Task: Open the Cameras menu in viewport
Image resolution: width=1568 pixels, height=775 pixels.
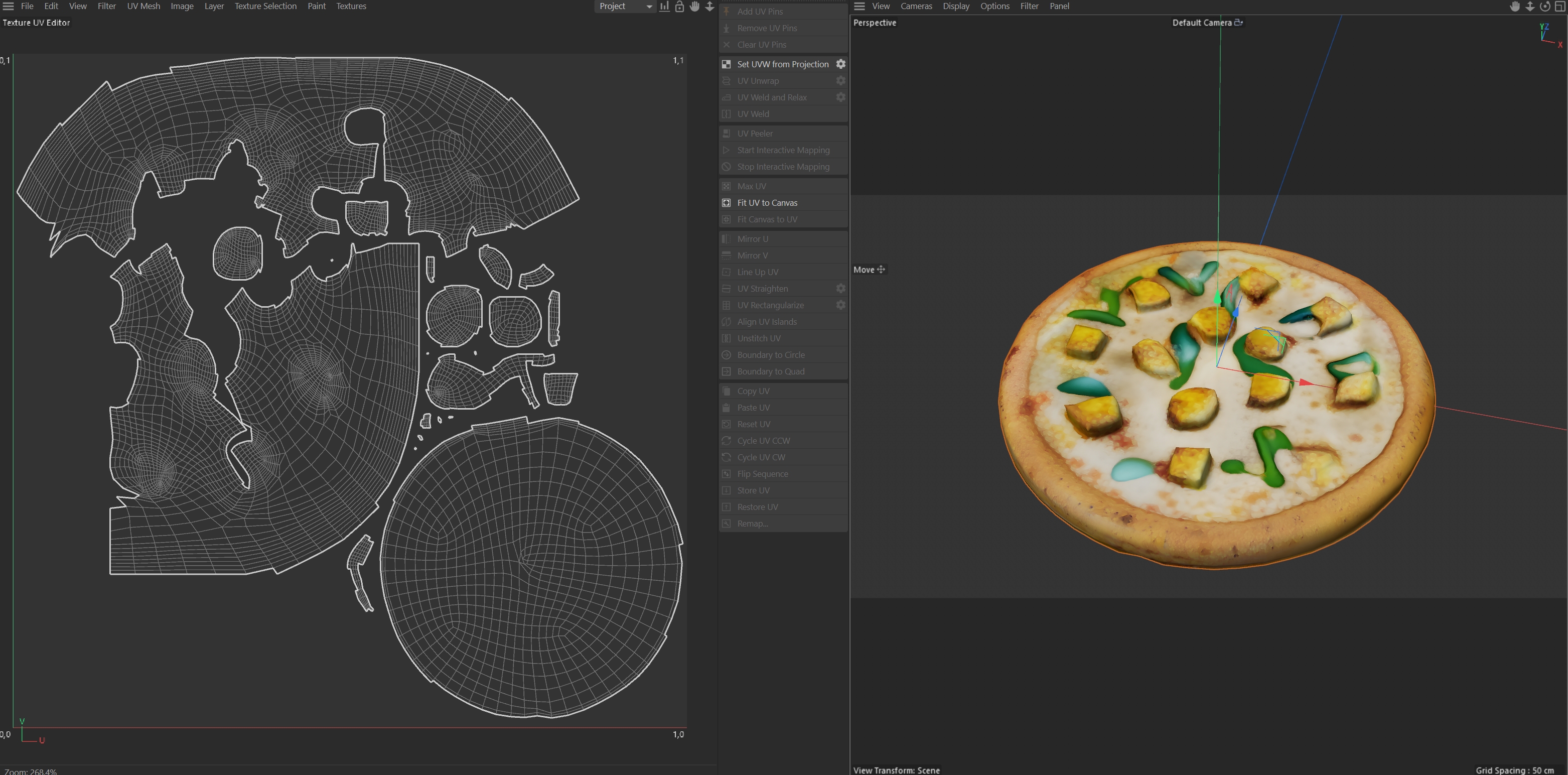Action: coord(916,6)
